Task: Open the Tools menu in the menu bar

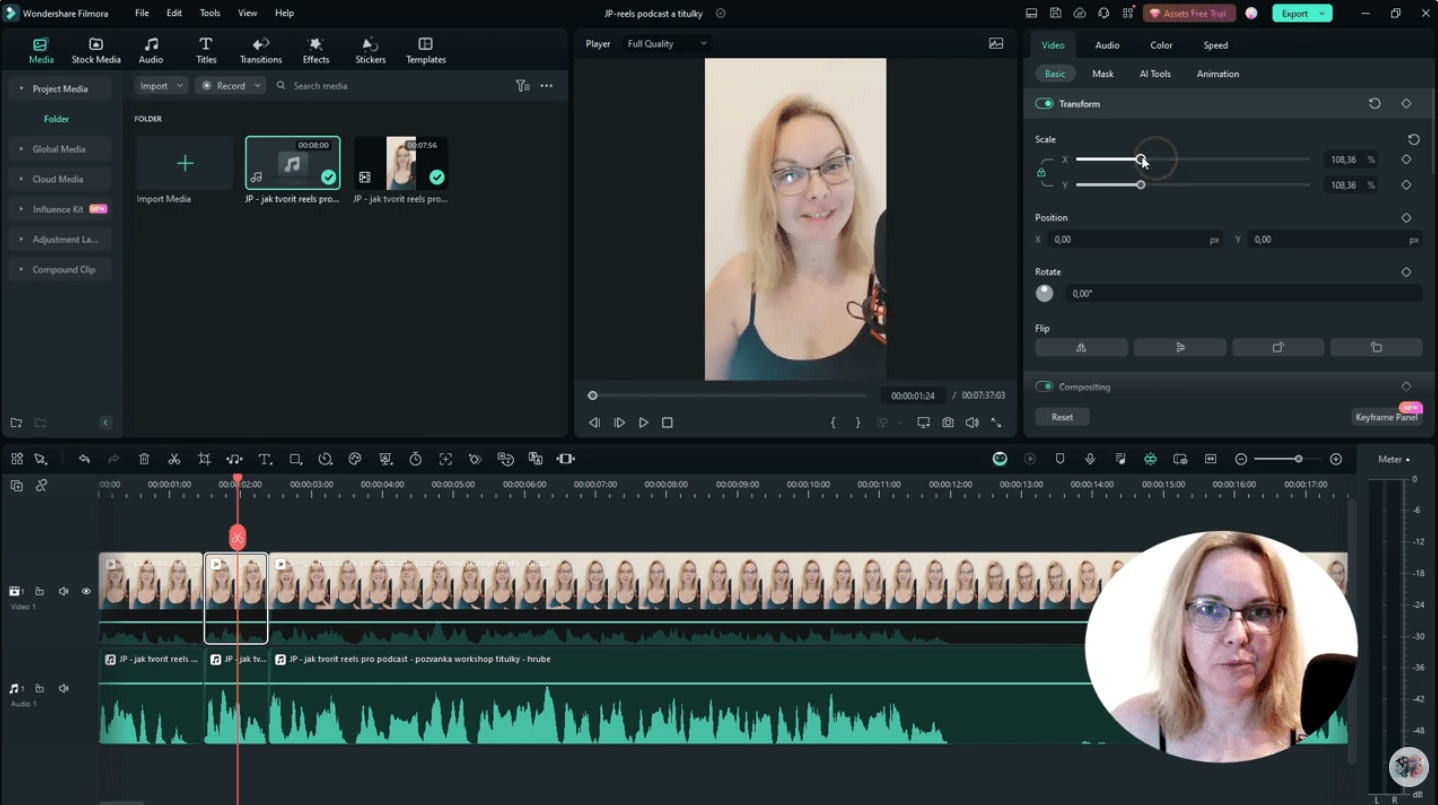Action: pyautogui.click(x=209, y=13)
